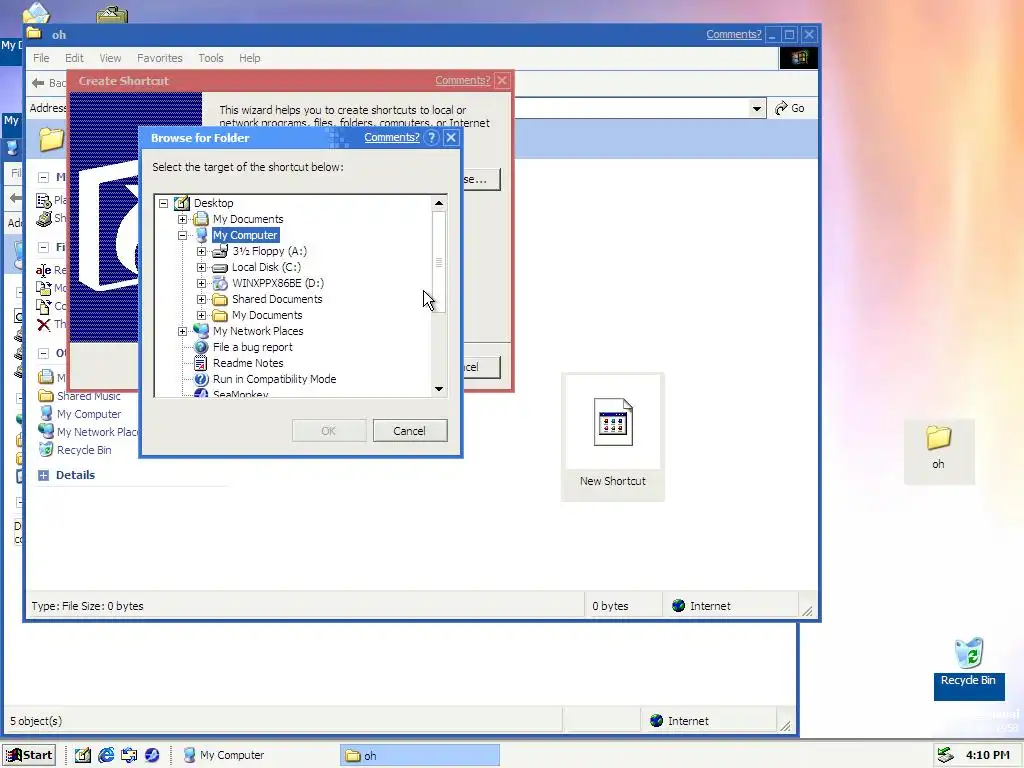Open the View menu in oh window

[110, 58]
